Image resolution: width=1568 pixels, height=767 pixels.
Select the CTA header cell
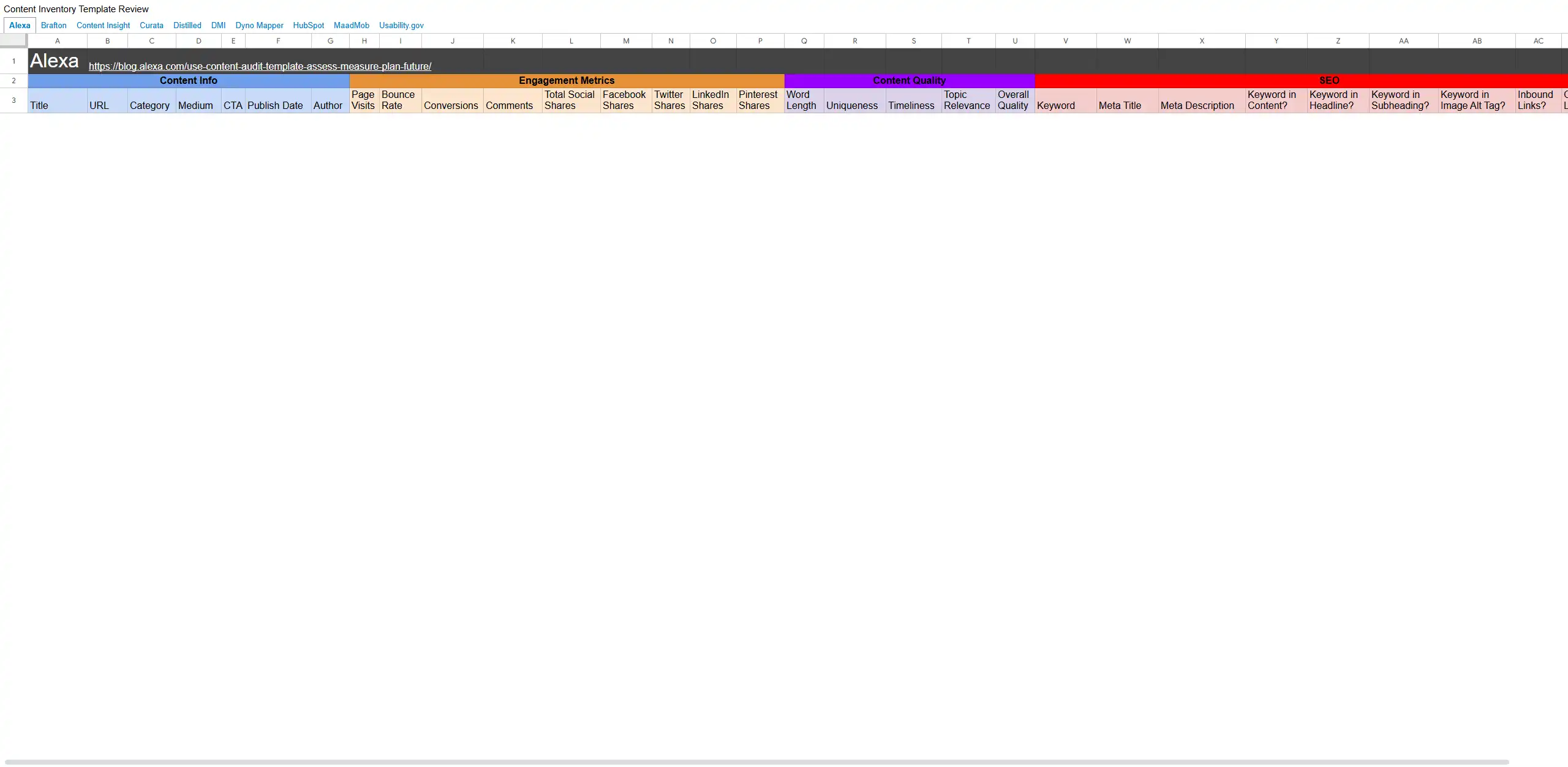(x=233, y=100)
